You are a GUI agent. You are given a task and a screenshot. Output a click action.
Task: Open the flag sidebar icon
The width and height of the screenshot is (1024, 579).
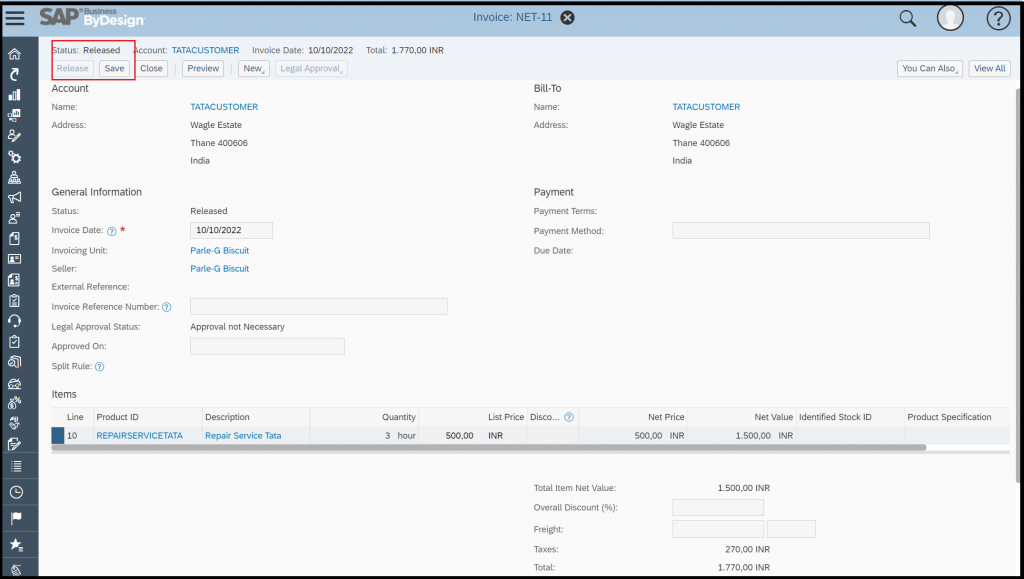pyautogui.click(x=16, y=518)
